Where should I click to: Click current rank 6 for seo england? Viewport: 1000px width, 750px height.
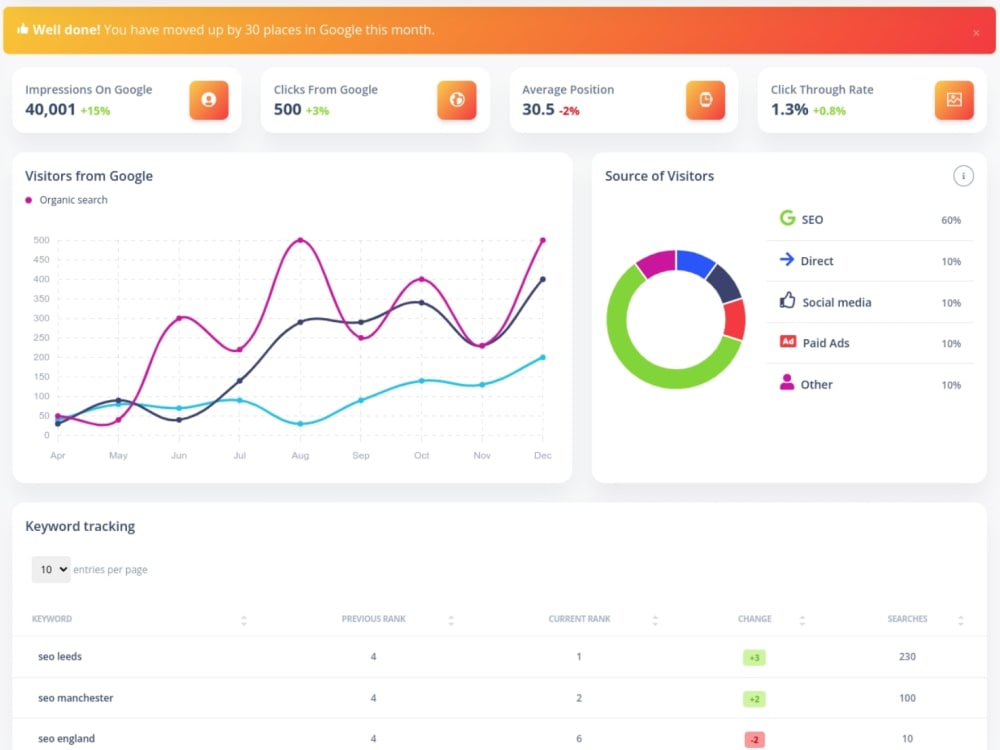(x=578, y=739)
